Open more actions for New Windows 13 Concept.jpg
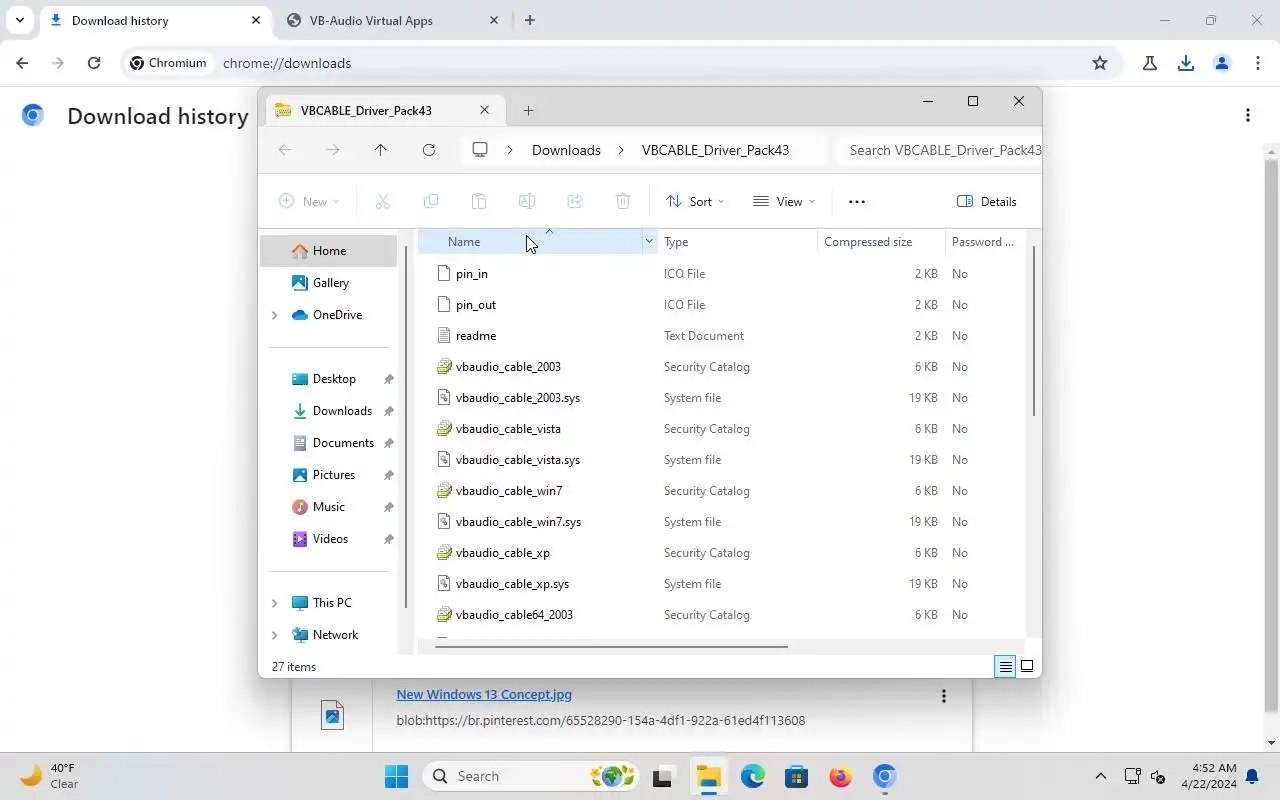Image resolution: width=1280 pixels, height=800 pixels. click(943, 696)
